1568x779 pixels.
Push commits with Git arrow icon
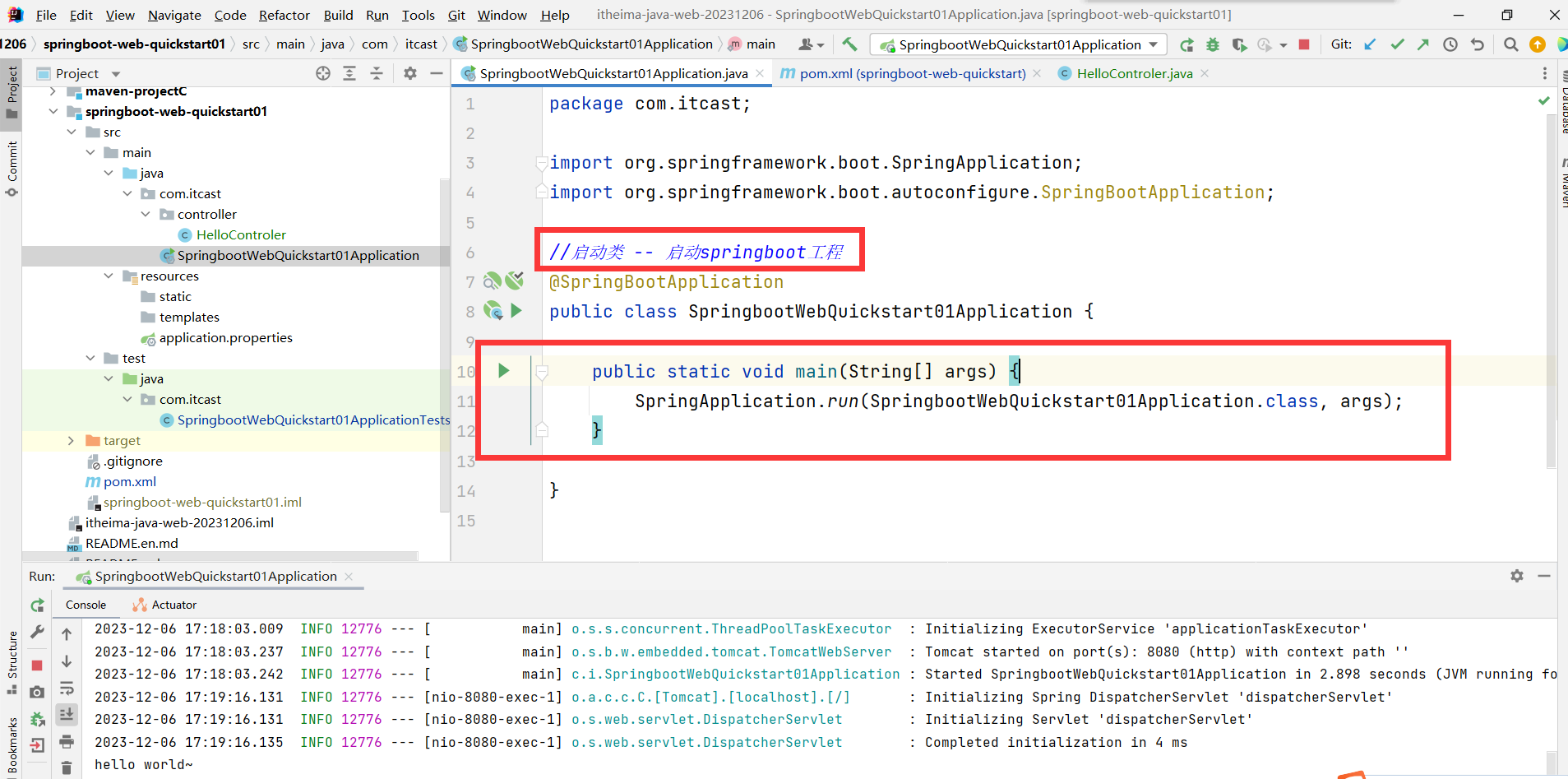point(1423,44)
